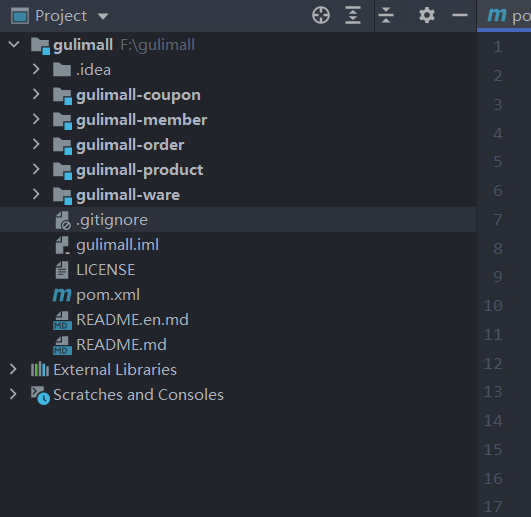531x517 pixels.
Task: Select the pom.xml file
Action: point(108,295)
